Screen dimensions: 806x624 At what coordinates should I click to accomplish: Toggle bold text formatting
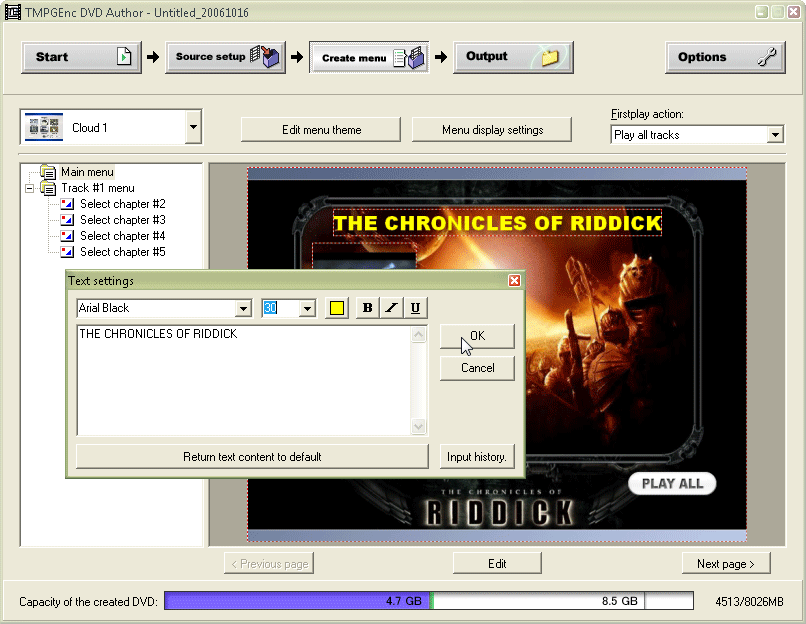pyautogui.click(x=367, y=308)
